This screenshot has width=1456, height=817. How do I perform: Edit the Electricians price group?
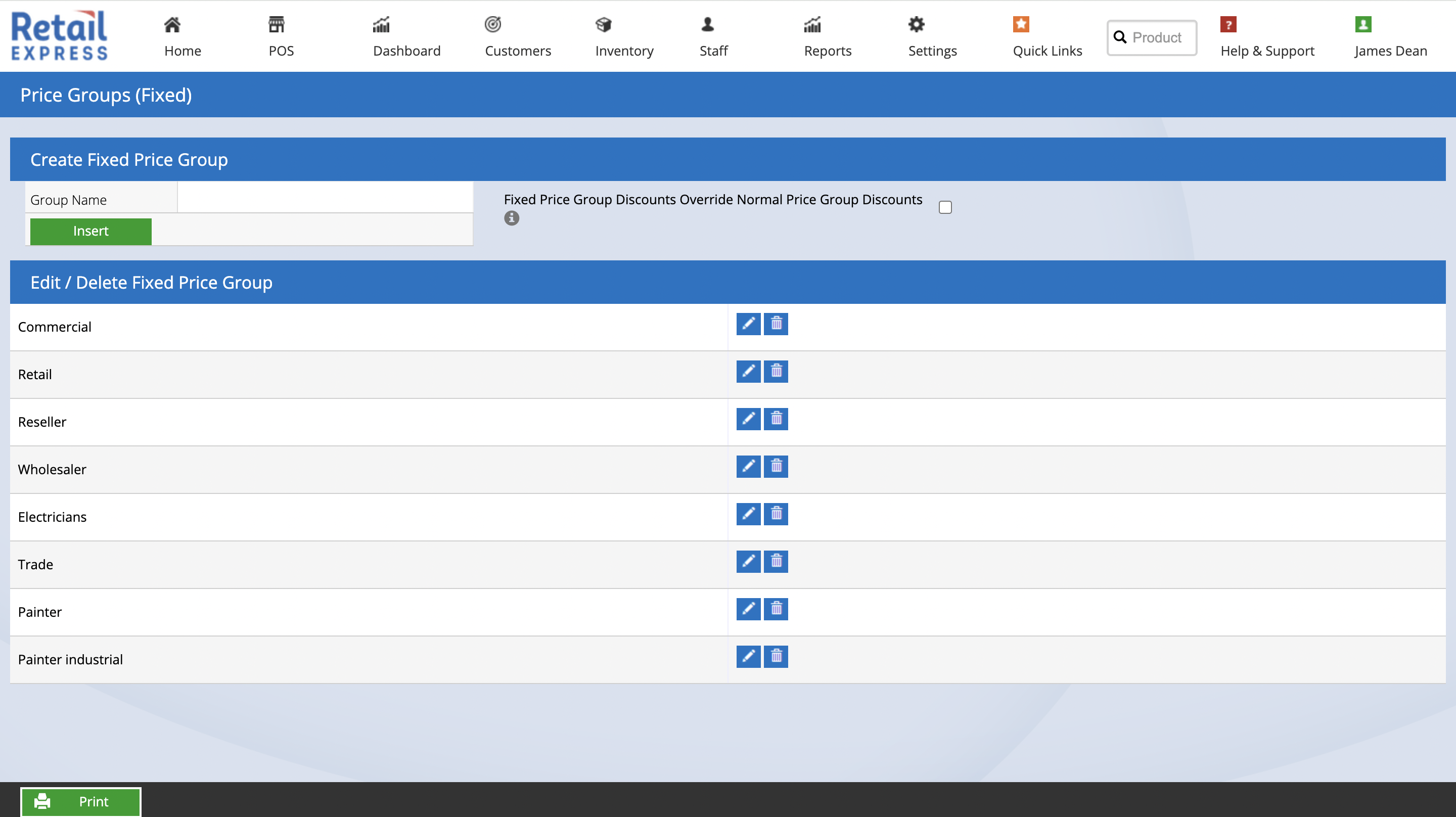pyautogui.click(x=748, y=514)
